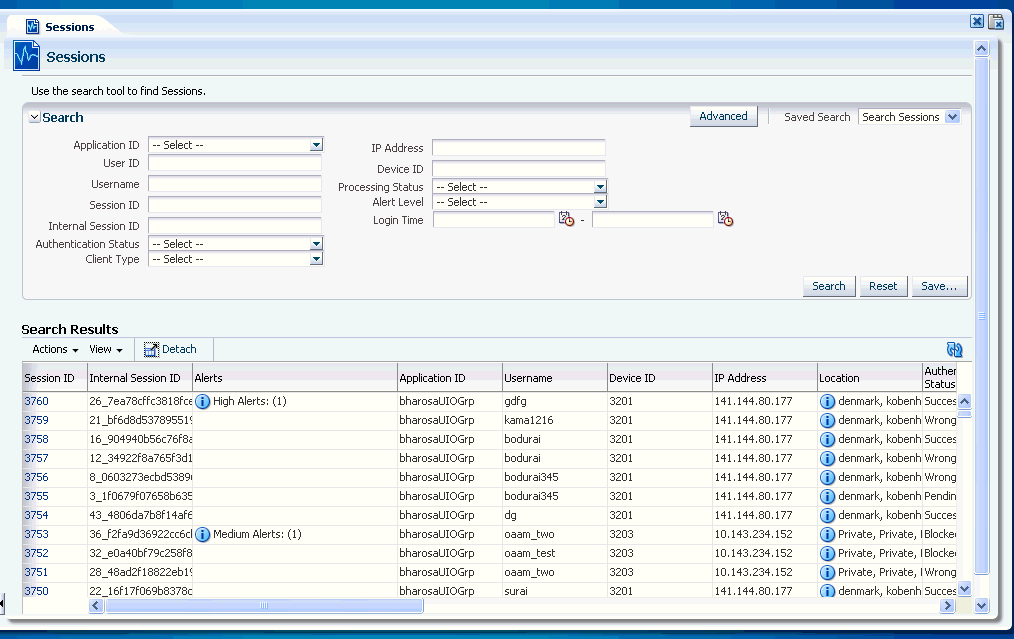Open the Authentication Status dropdown
Image resolution: width=1014 pixels, height=639 pixels.
point(316,243)
